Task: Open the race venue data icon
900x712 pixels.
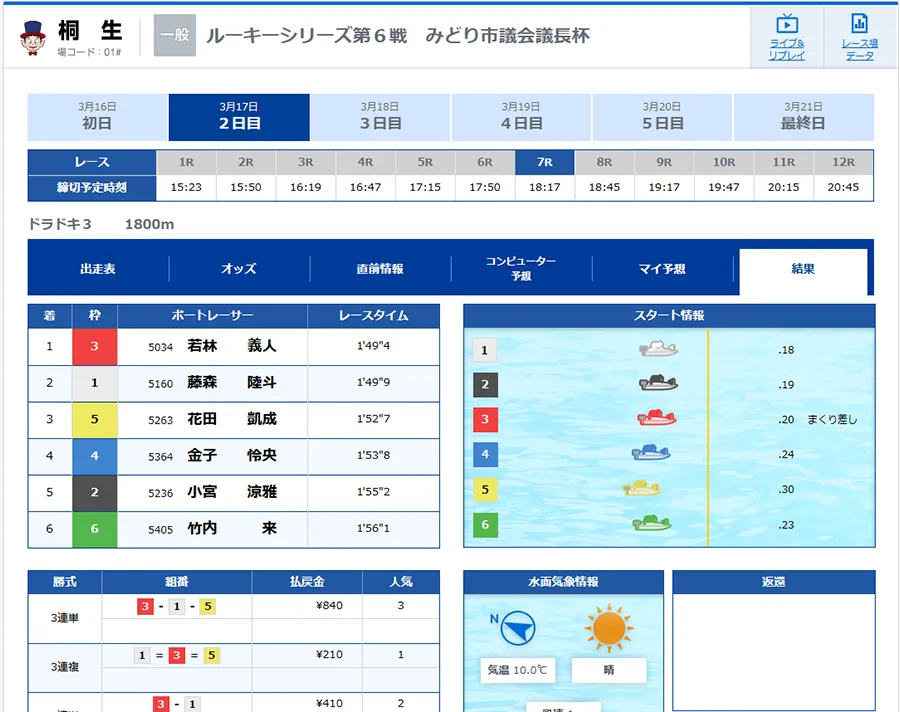Action: pos(858,37)
